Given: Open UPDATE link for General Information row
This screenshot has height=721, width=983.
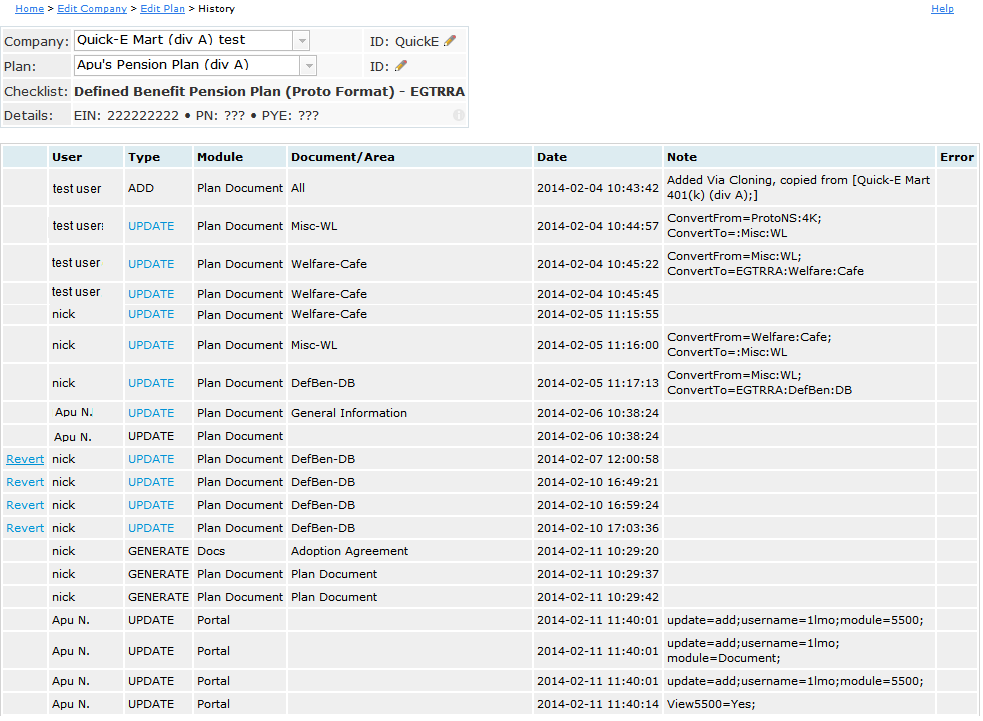Looking at the screenshot, I should 151,413.
